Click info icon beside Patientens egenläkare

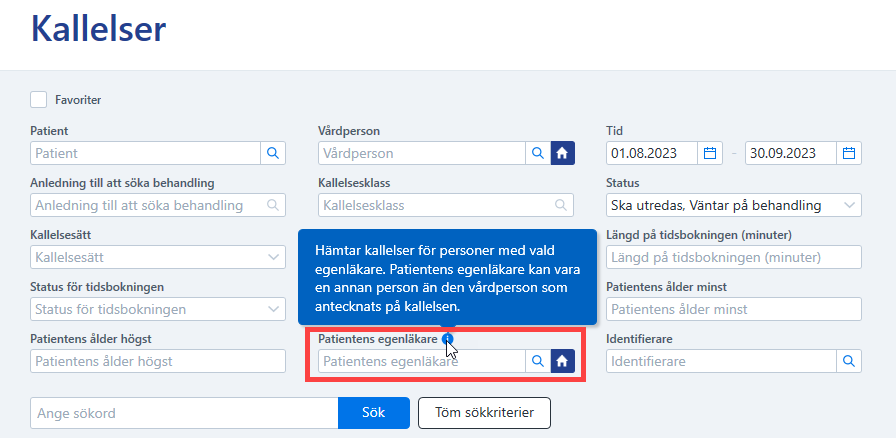point(447,339)
